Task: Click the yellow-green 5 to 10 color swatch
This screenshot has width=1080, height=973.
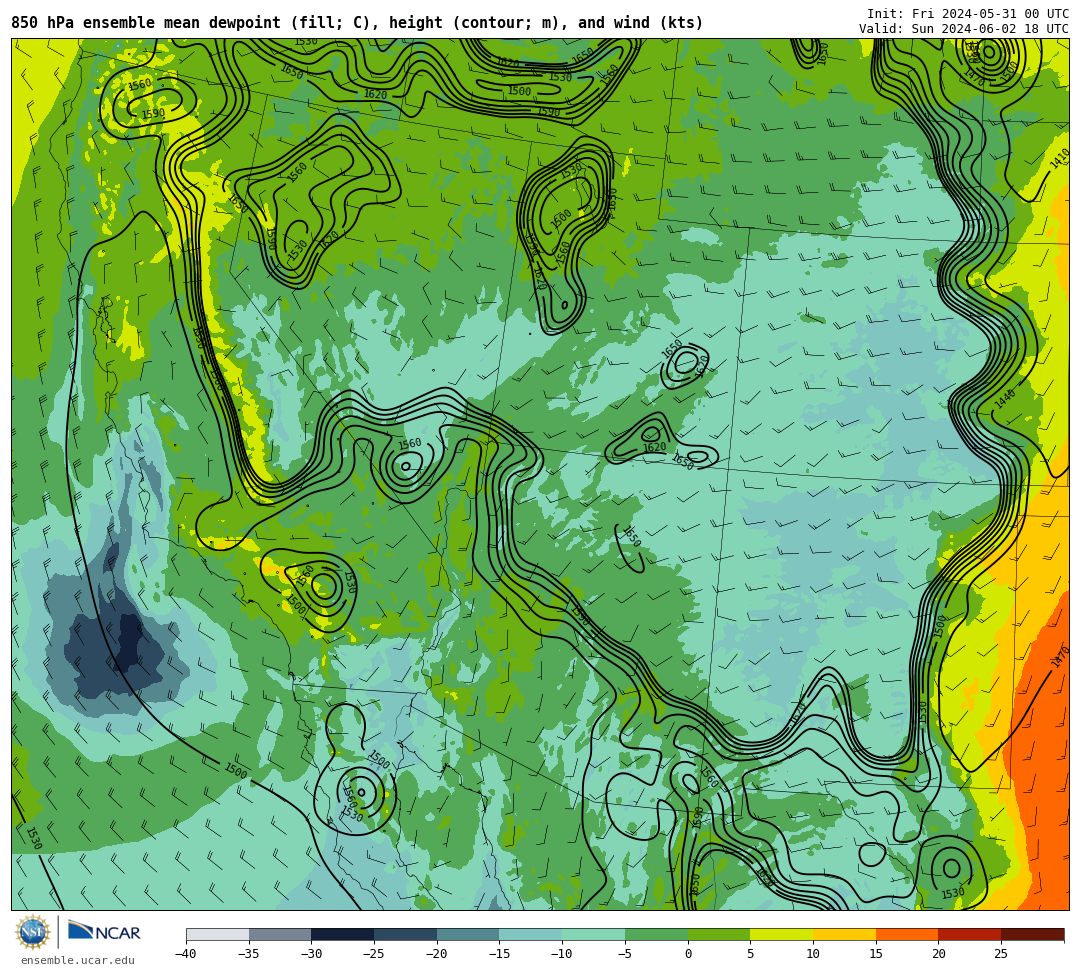Action: 782,934
